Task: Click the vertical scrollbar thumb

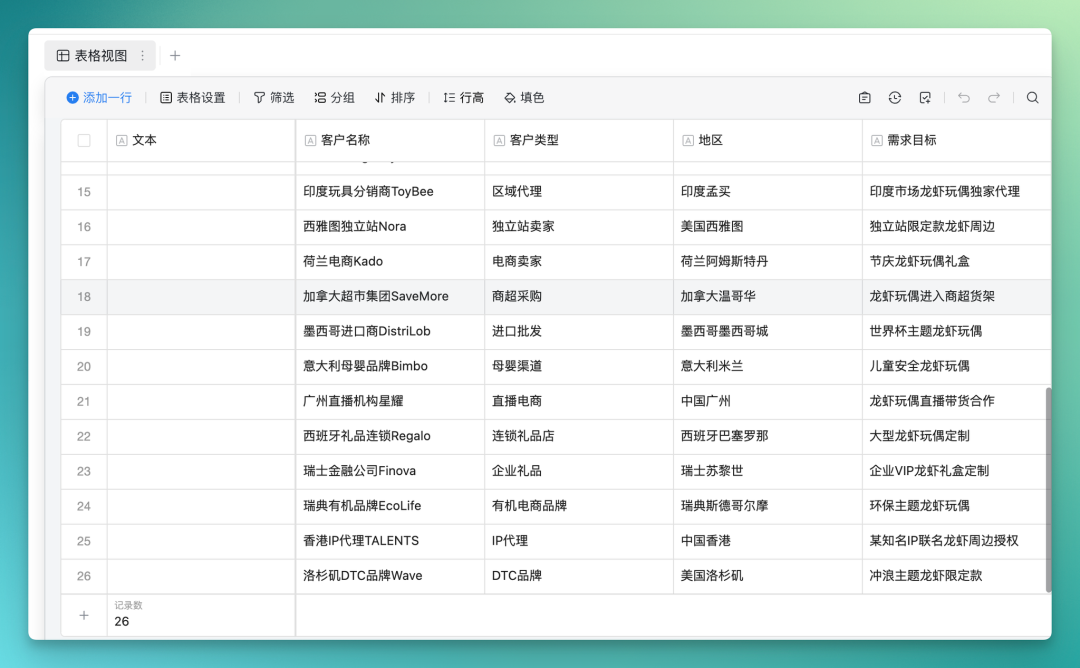Action: pyautogui.click(x=1048, y=490)
